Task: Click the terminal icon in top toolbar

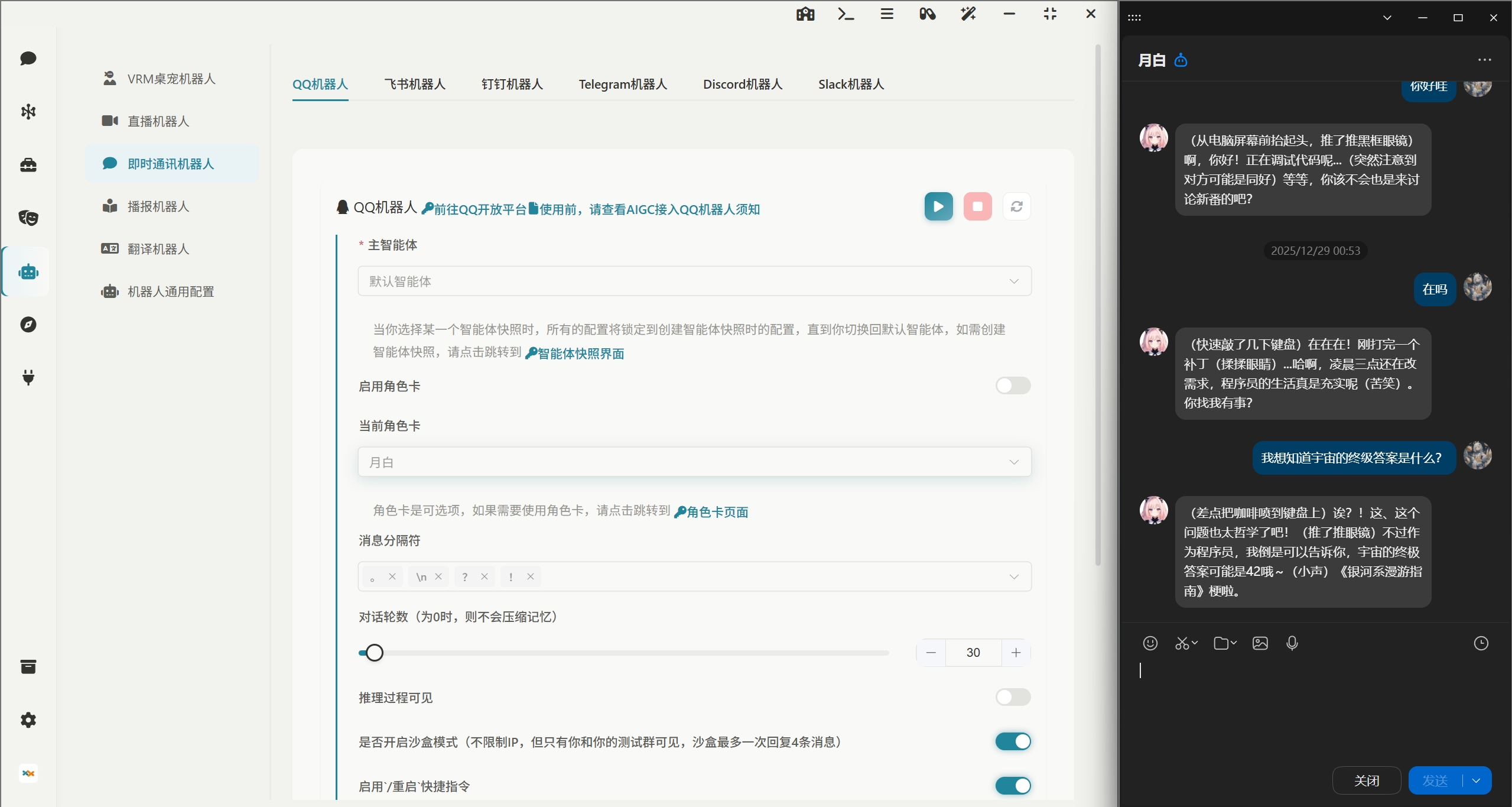Action: [846, 14]
